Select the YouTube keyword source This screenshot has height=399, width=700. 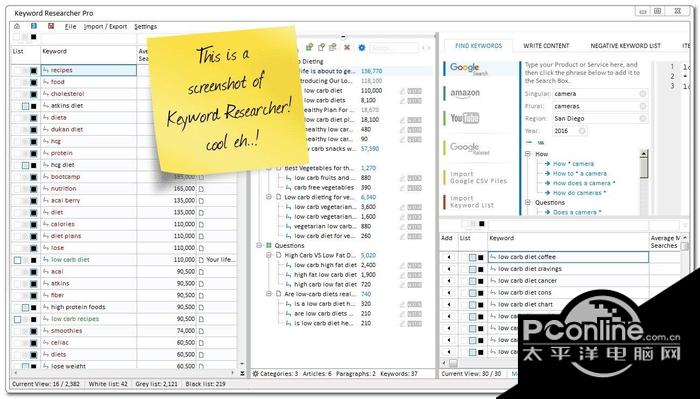pos(464,118)
